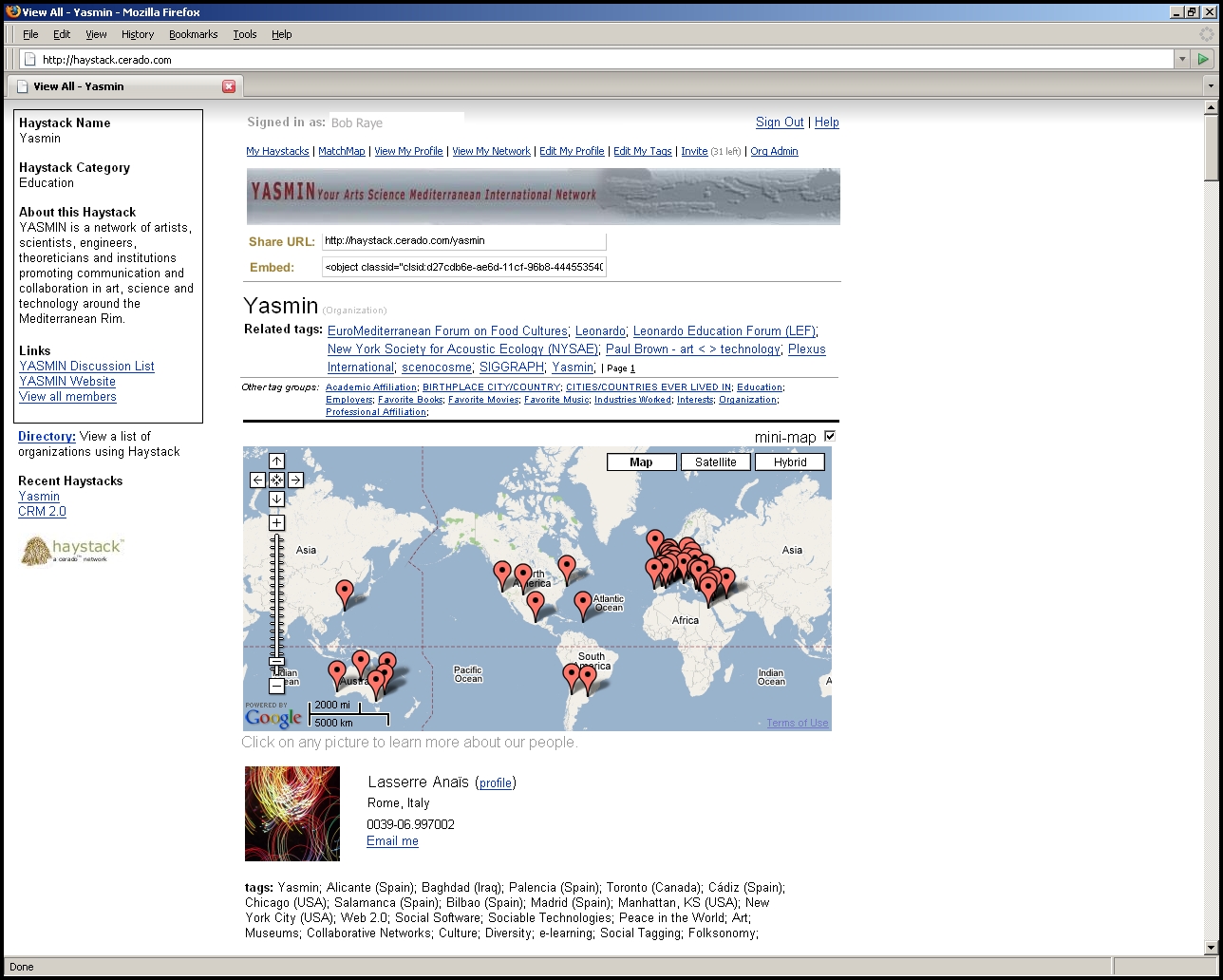
Task: Click the YASMIN banner image
Action: (x=543, y=197)
